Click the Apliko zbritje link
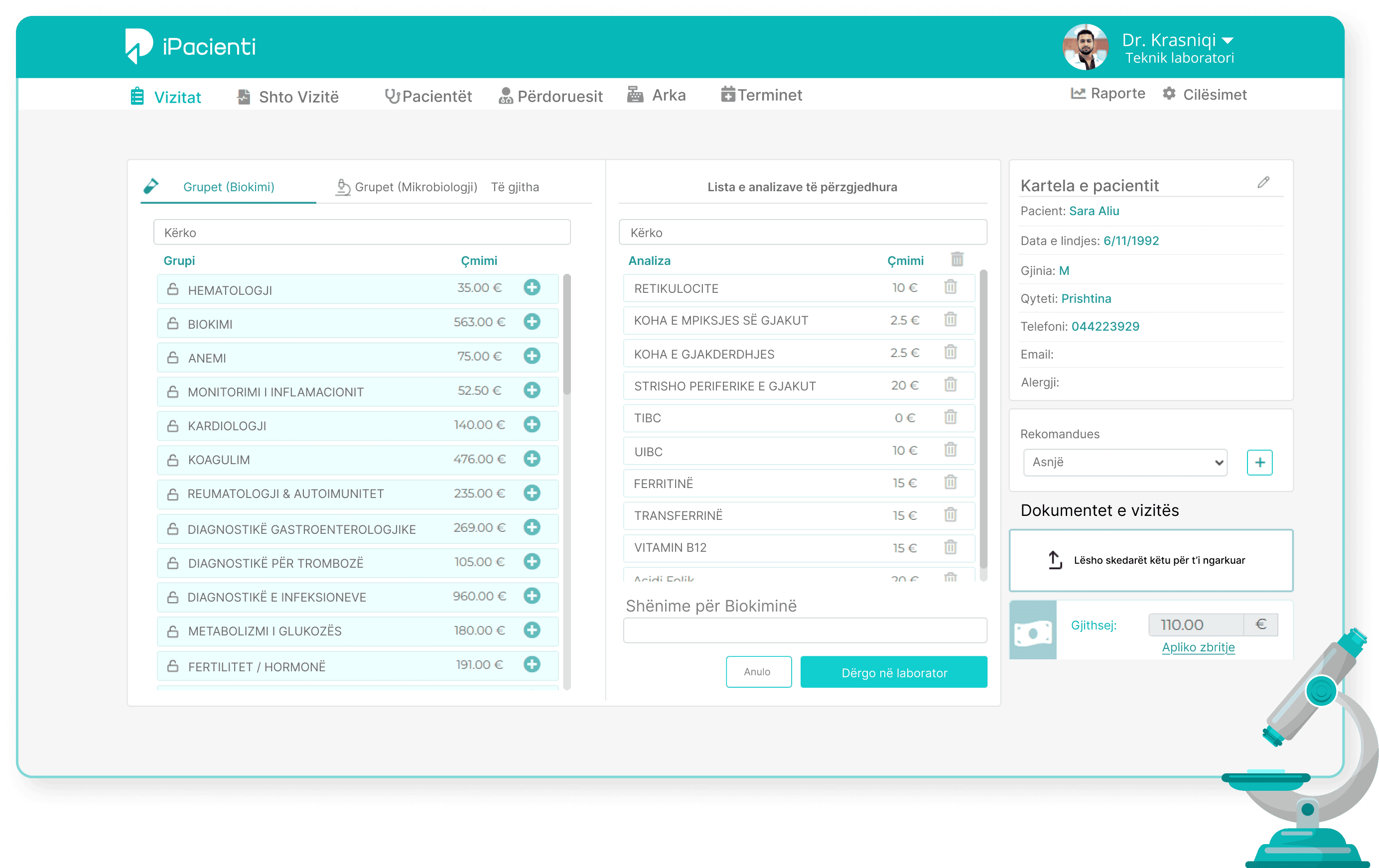This screenshot has height=868, width=1379. click(x=1198, y=647)
